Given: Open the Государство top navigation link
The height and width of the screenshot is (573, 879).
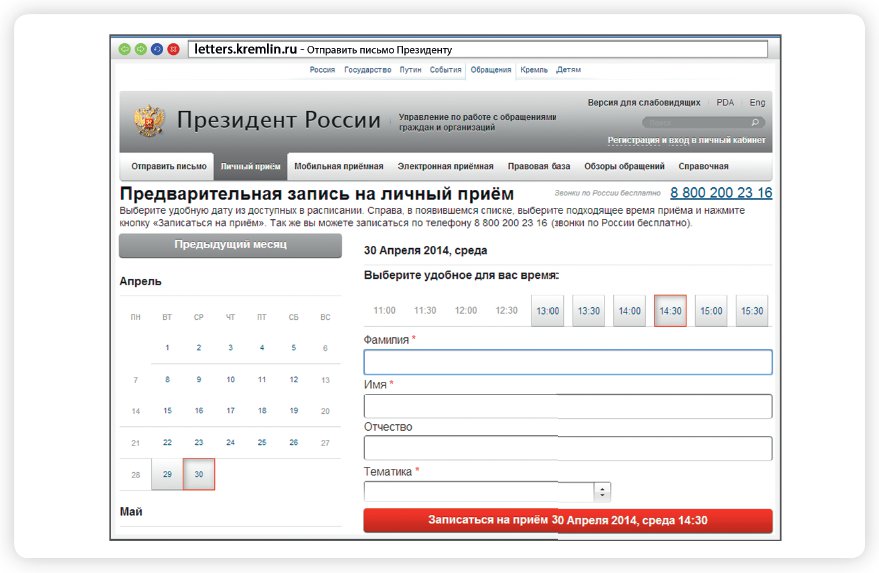Looking at the screenshot, I should pyautogui.click(x=368, y=70).
